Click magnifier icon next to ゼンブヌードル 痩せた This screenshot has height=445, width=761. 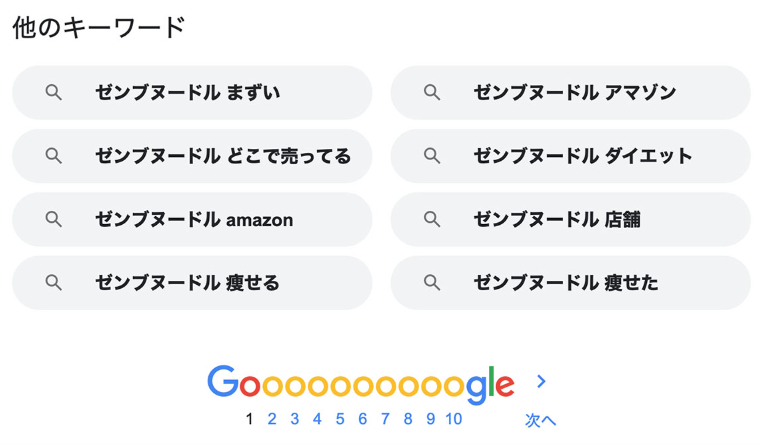point(432,282)
